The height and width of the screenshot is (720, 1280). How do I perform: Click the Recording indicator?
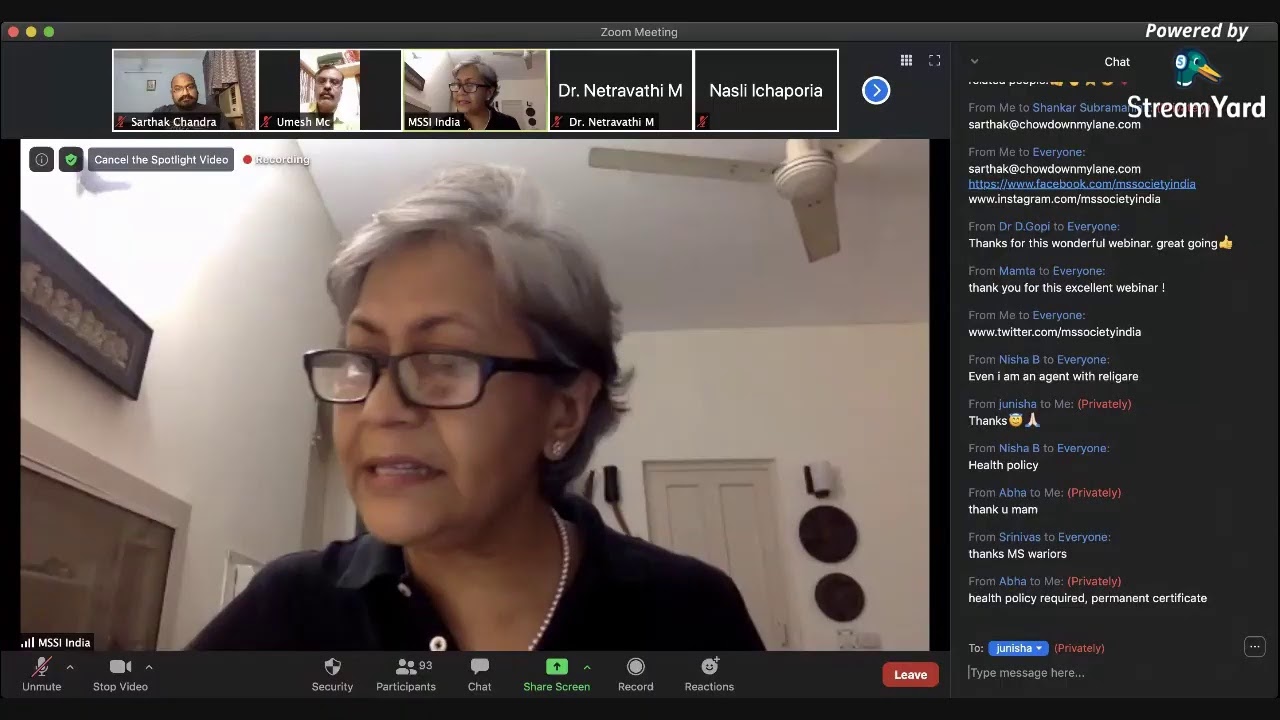(276, 160)
